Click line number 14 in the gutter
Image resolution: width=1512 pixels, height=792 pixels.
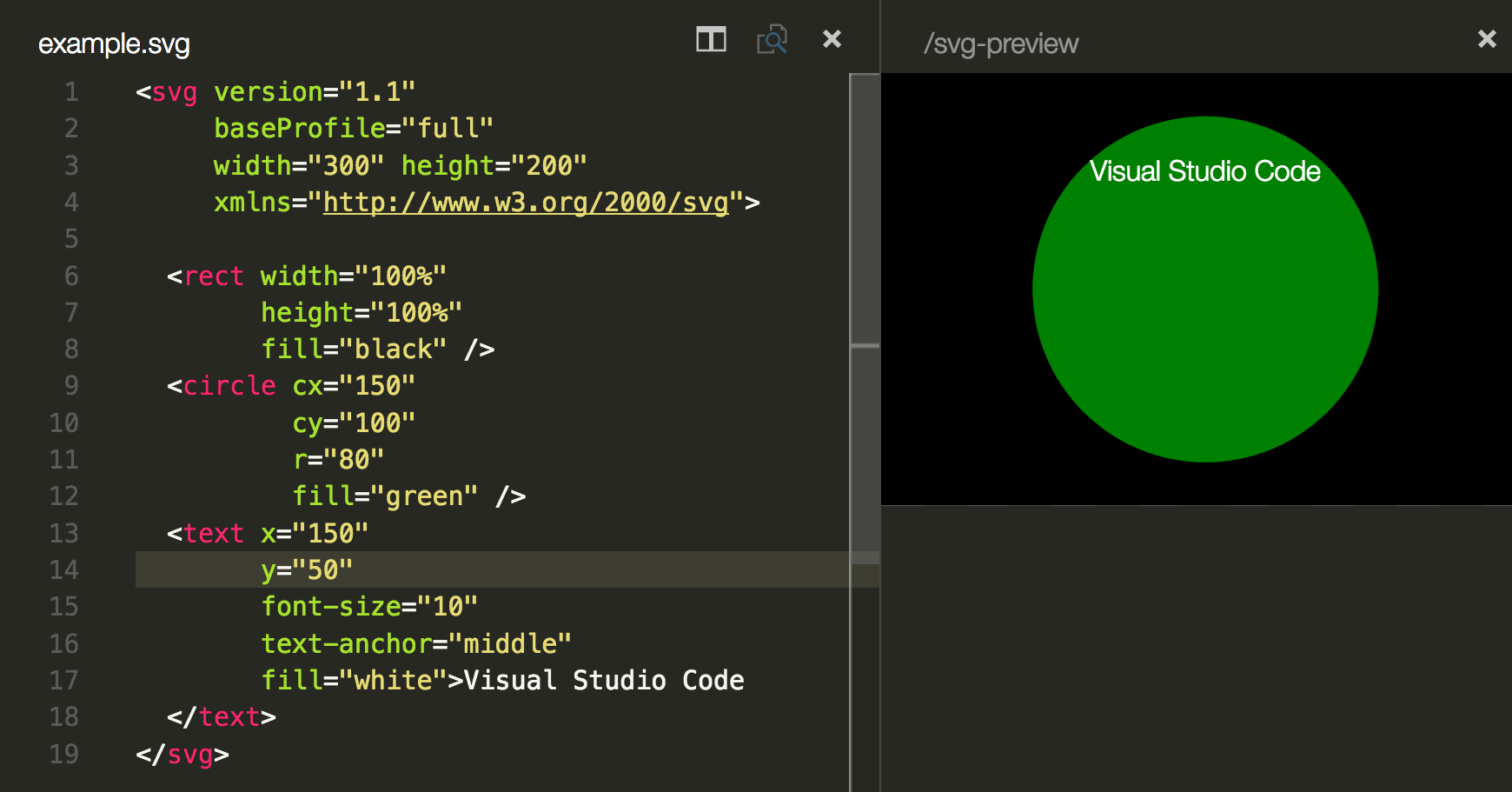click(64, 569)
